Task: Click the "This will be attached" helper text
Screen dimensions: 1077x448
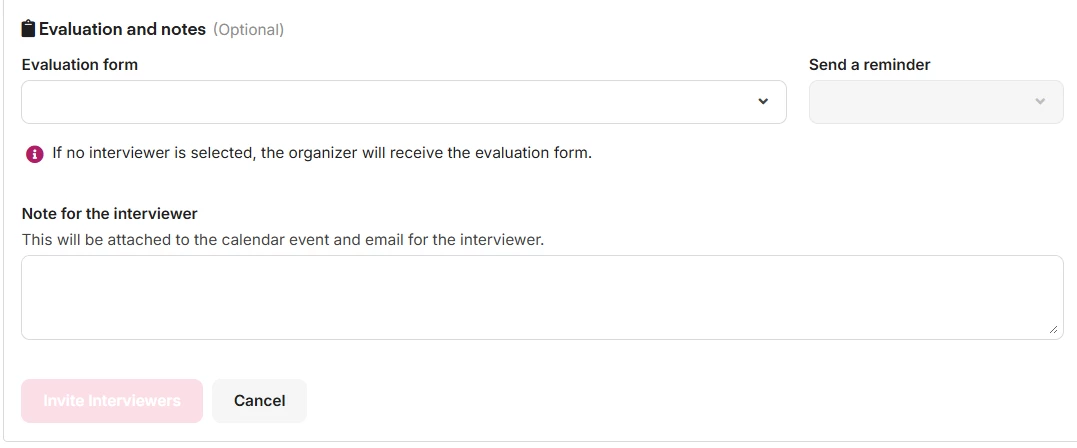Action: 283,240
